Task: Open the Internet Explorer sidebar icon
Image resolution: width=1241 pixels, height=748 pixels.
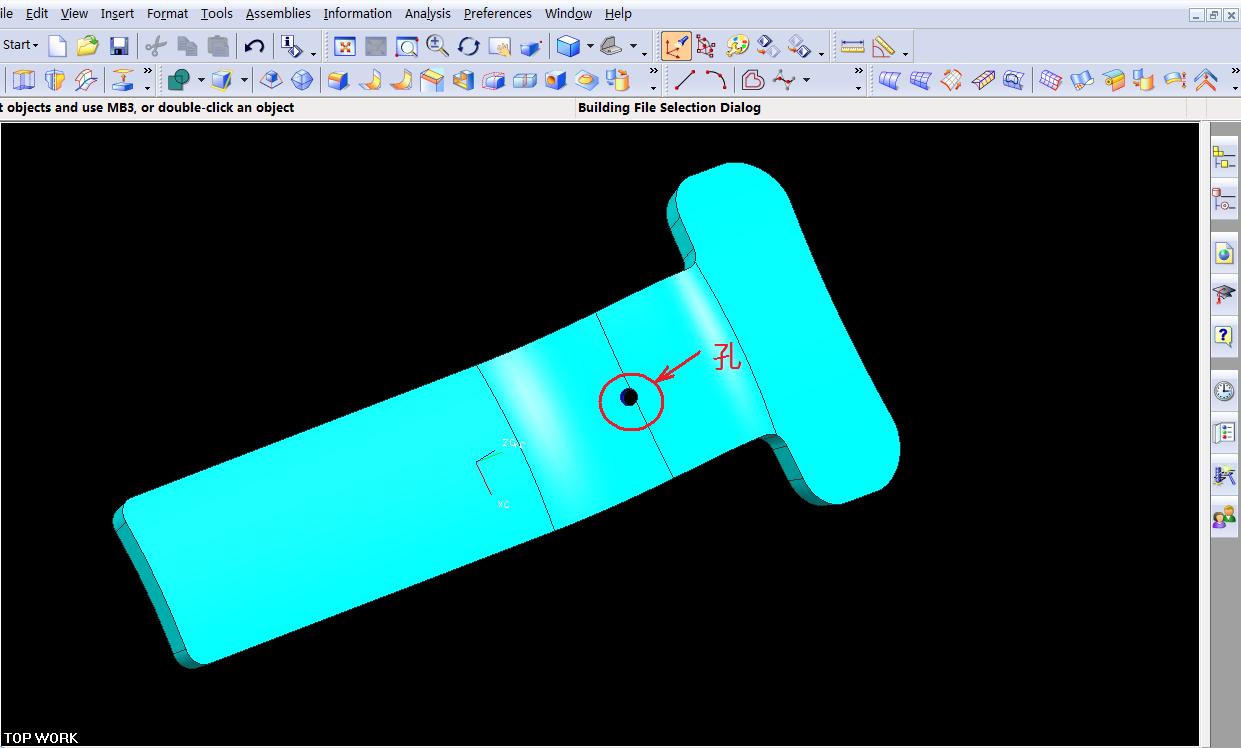Action: (x=1224, y=254)
